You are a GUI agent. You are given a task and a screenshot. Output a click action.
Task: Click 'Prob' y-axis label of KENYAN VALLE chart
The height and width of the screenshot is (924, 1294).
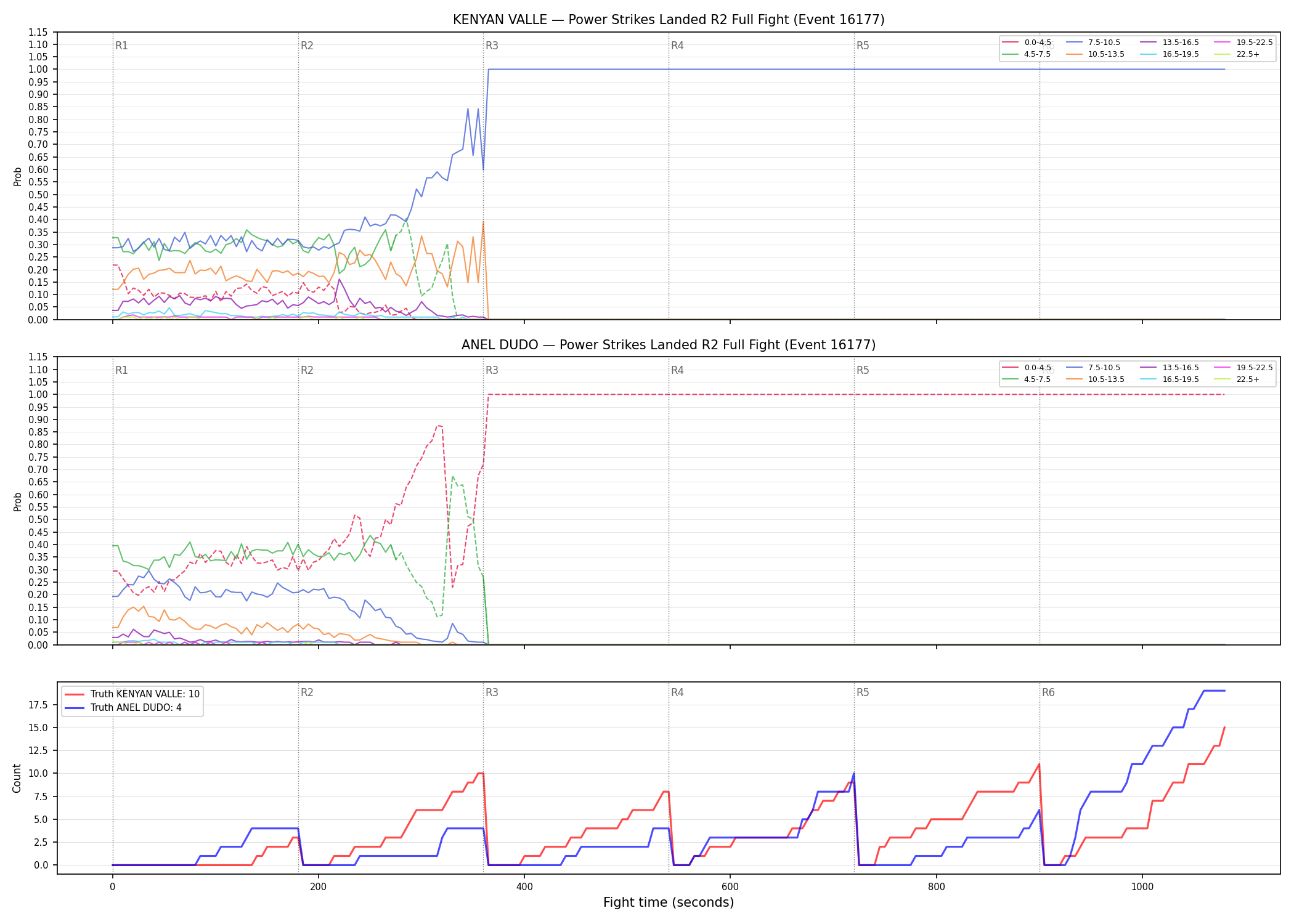(17, 176)
